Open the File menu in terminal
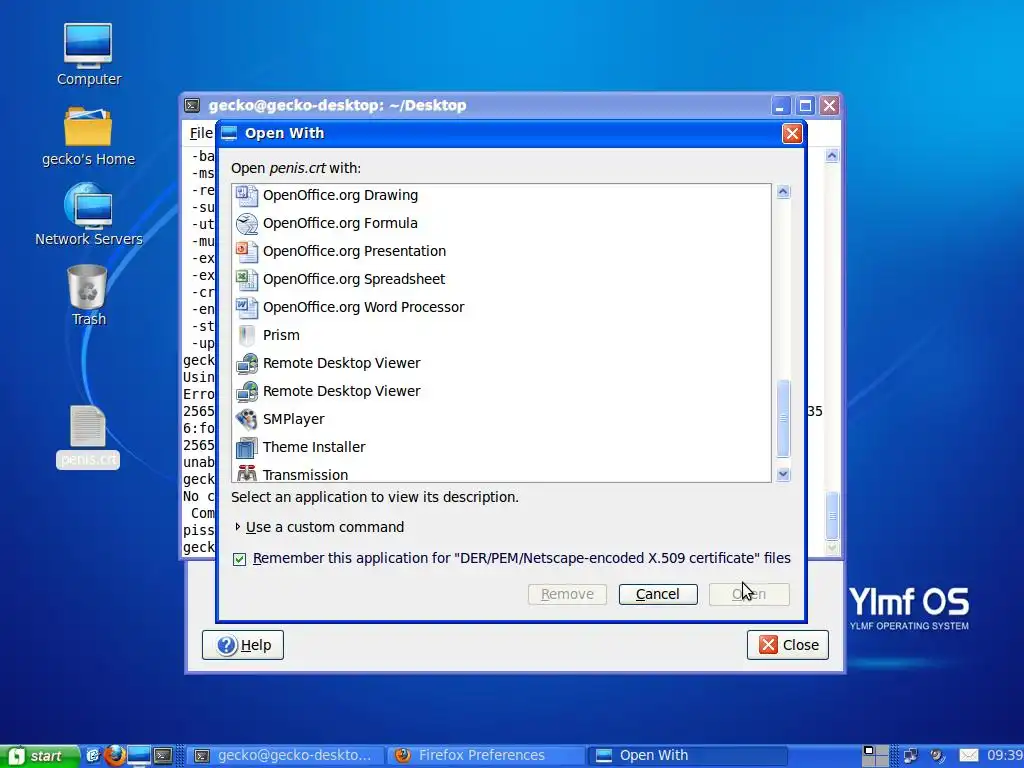The width and height of the screenshot is (1024, 768). [x=201, y=133]
